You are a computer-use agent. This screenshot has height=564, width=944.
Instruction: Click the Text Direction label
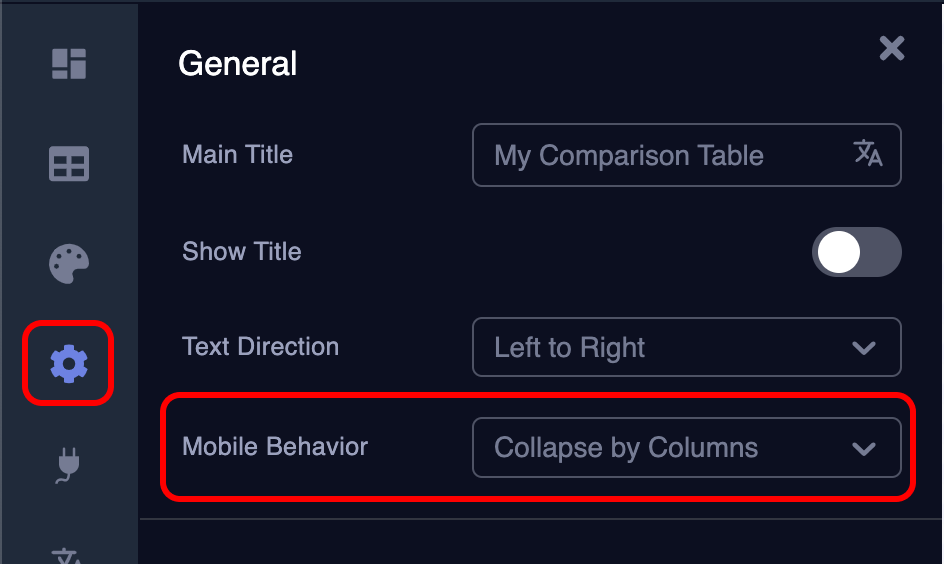coord(261,347)
